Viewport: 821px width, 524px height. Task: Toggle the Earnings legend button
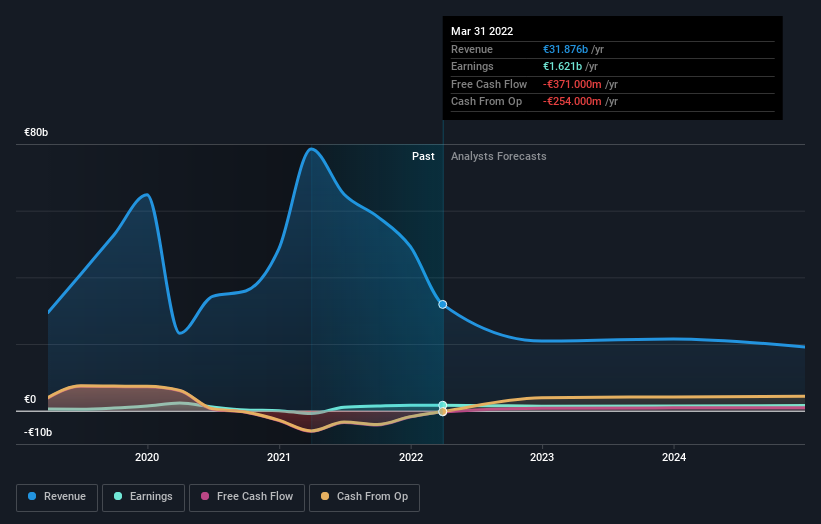(143, 497)
